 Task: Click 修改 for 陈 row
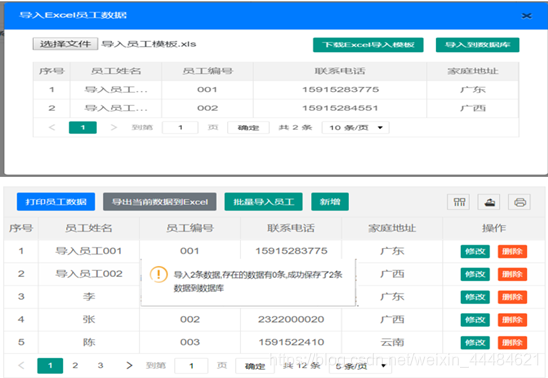(475, 342)
